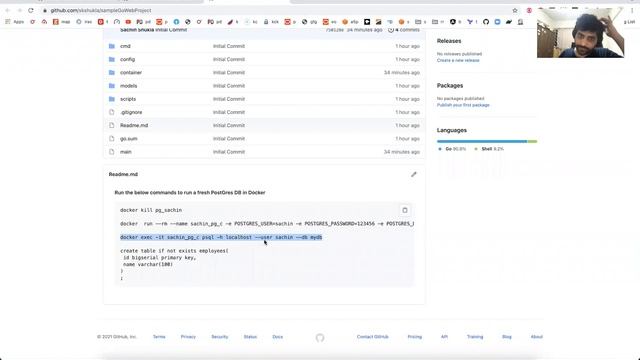This screenshot has height=360, width=640.
Task: Open Docs in the footer
Action: pos(278,337)
